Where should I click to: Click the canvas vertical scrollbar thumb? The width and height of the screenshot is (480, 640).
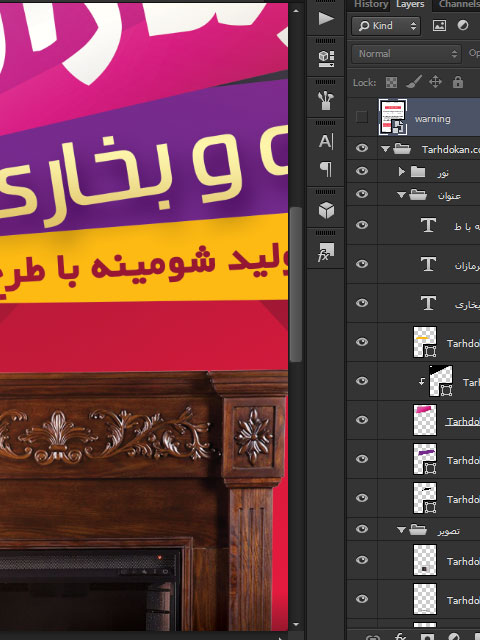coord(296,284)
